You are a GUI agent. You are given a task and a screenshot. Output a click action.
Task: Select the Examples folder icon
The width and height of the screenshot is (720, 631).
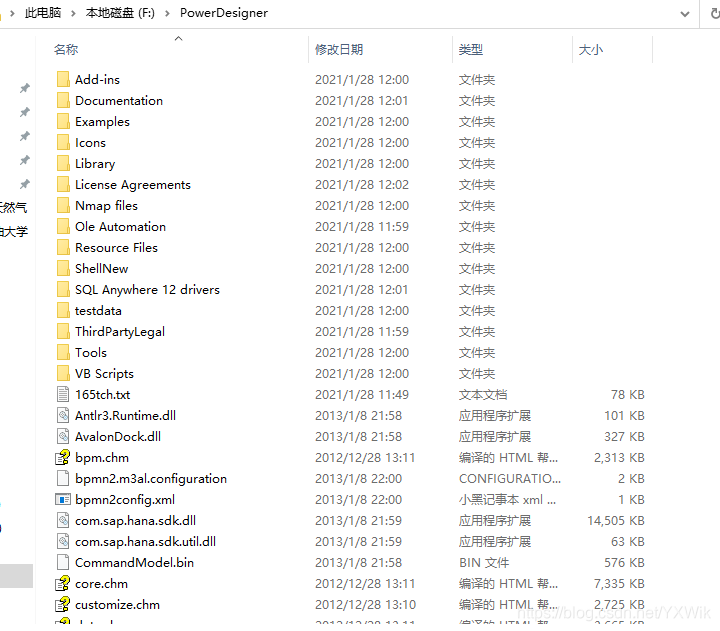click(x=63, y=122)
